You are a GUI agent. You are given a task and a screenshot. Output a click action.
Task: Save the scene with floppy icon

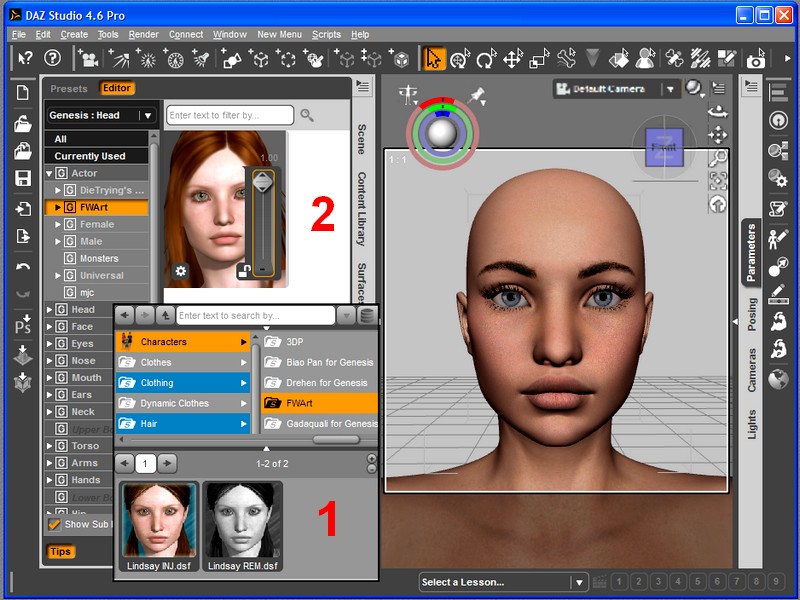[x=22, y=178]
